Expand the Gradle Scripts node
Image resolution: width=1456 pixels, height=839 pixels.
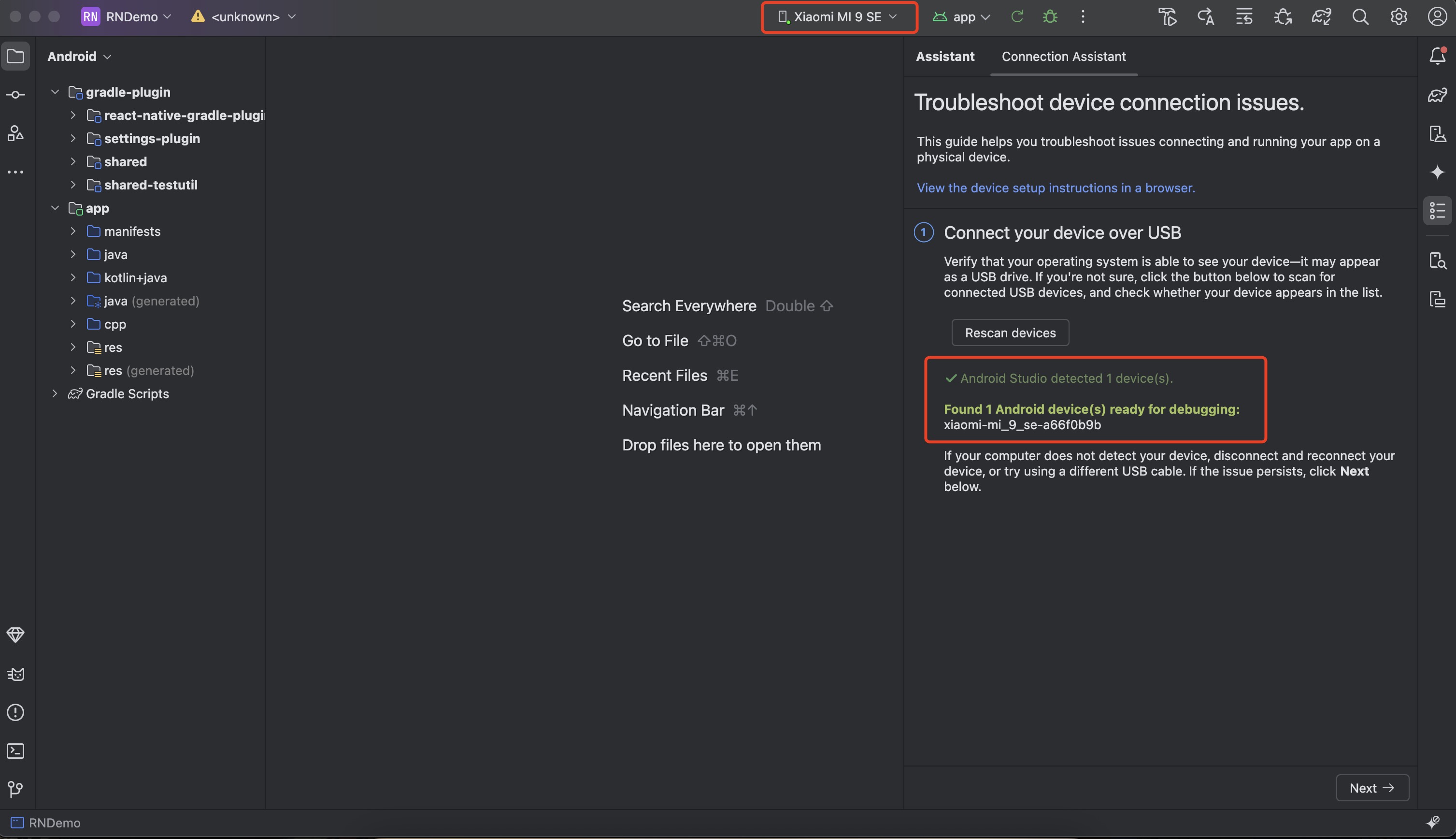point(55,393)
